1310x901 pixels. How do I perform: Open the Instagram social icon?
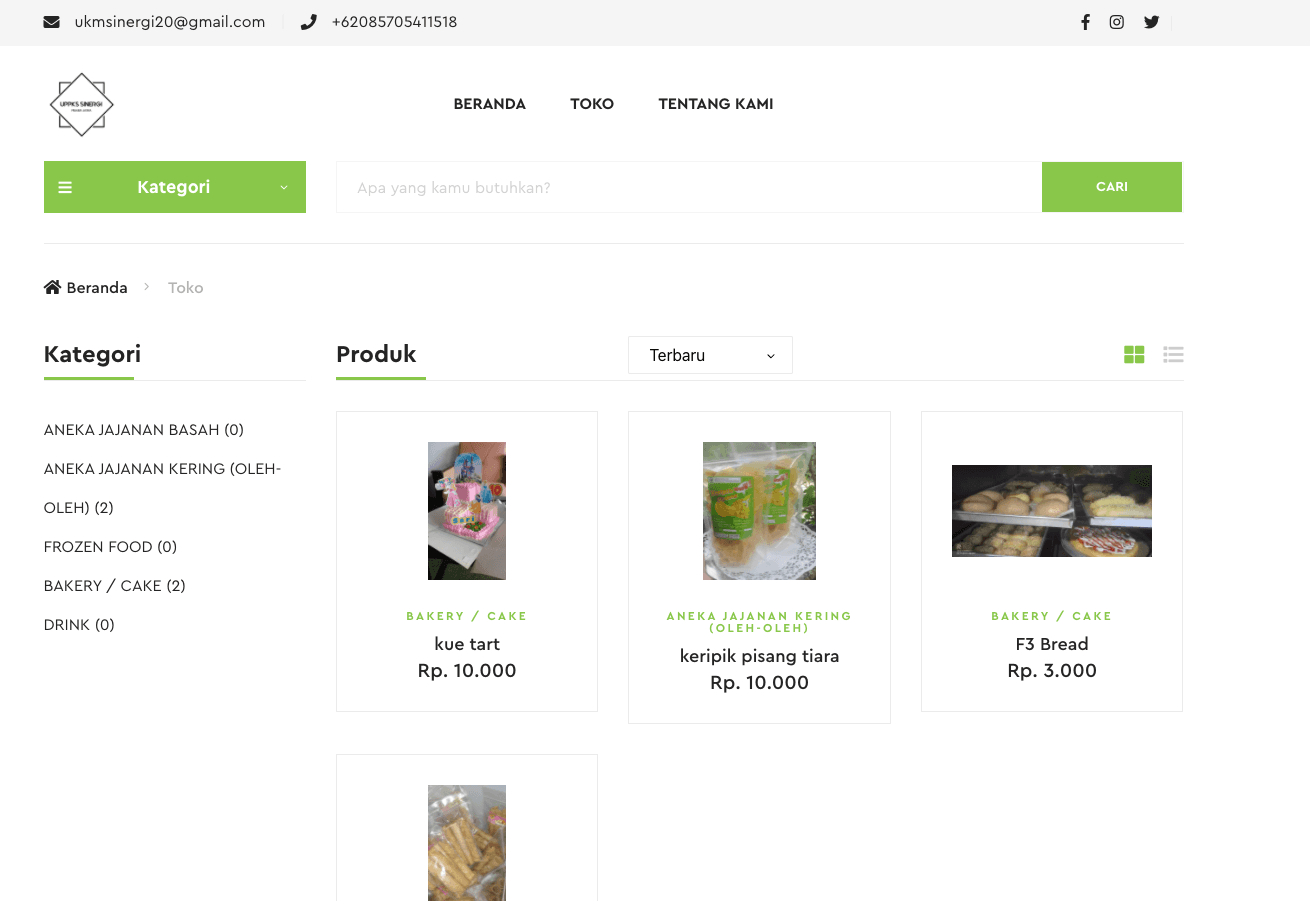point(1117,22)
